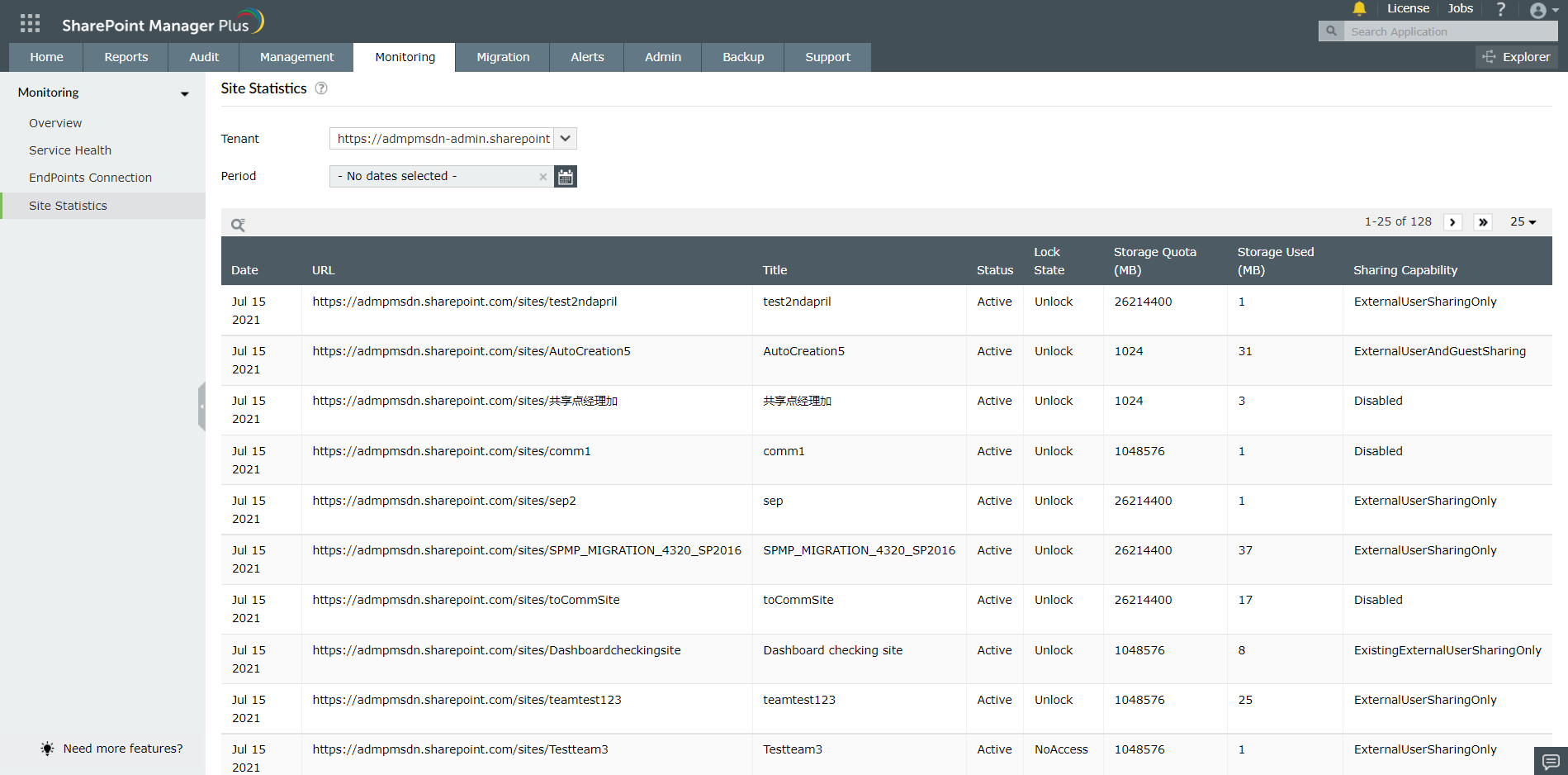Image resolution: width=1568 pixels, height=775 pixels.
Task: Open the Tenant dropdown
Action: [x=565, y=138]
